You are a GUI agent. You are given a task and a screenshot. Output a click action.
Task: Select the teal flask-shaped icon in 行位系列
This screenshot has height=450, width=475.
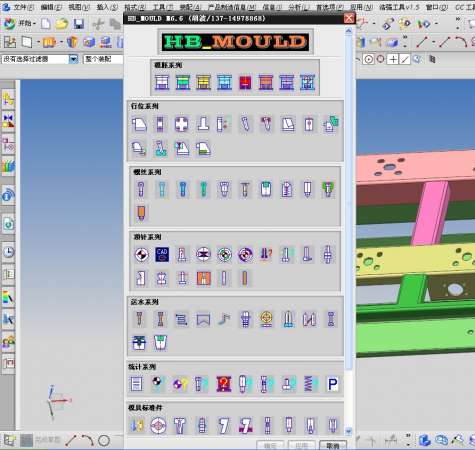[x=160, y=149]
